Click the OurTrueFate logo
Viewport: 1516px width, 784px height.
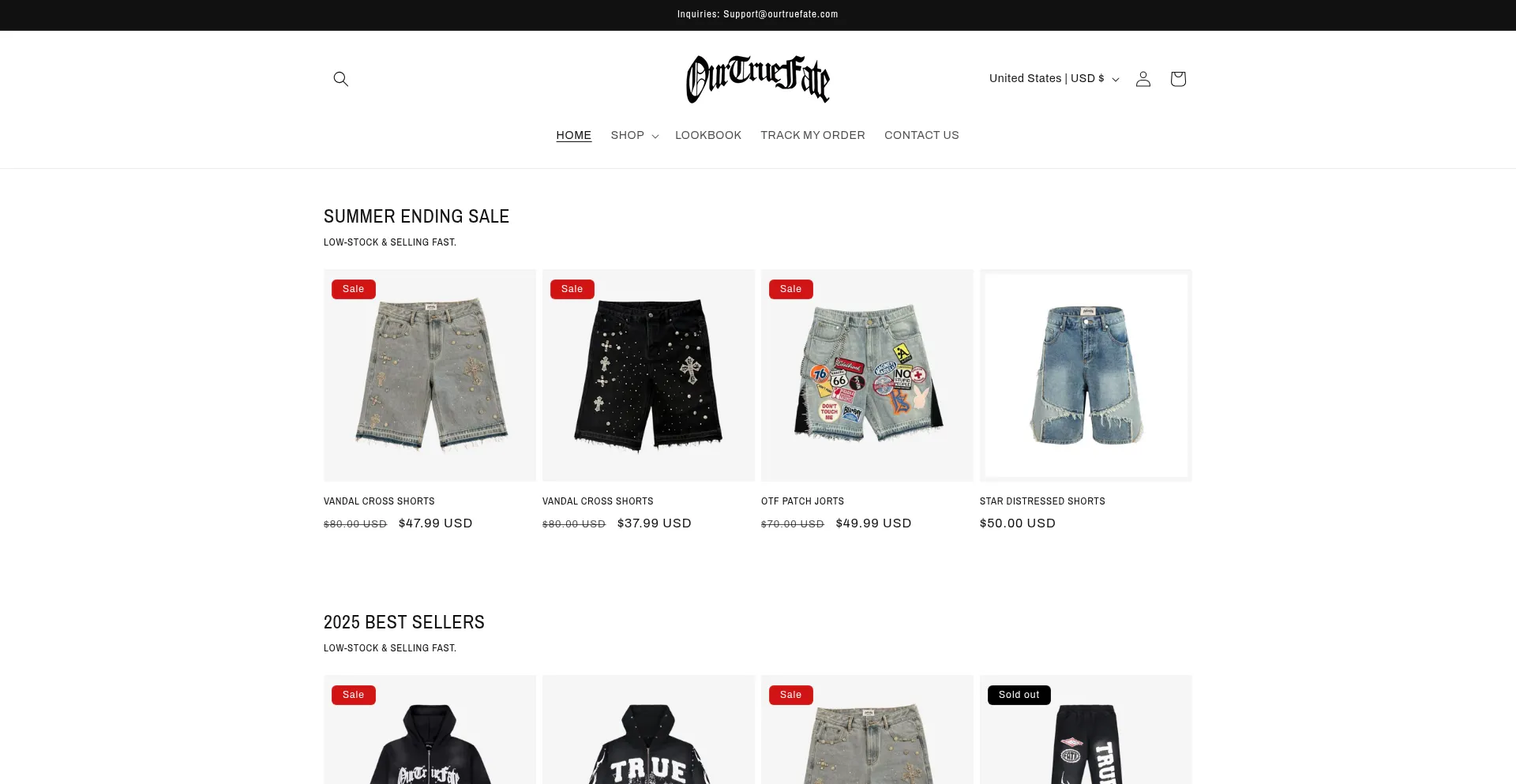click(758, 79)
